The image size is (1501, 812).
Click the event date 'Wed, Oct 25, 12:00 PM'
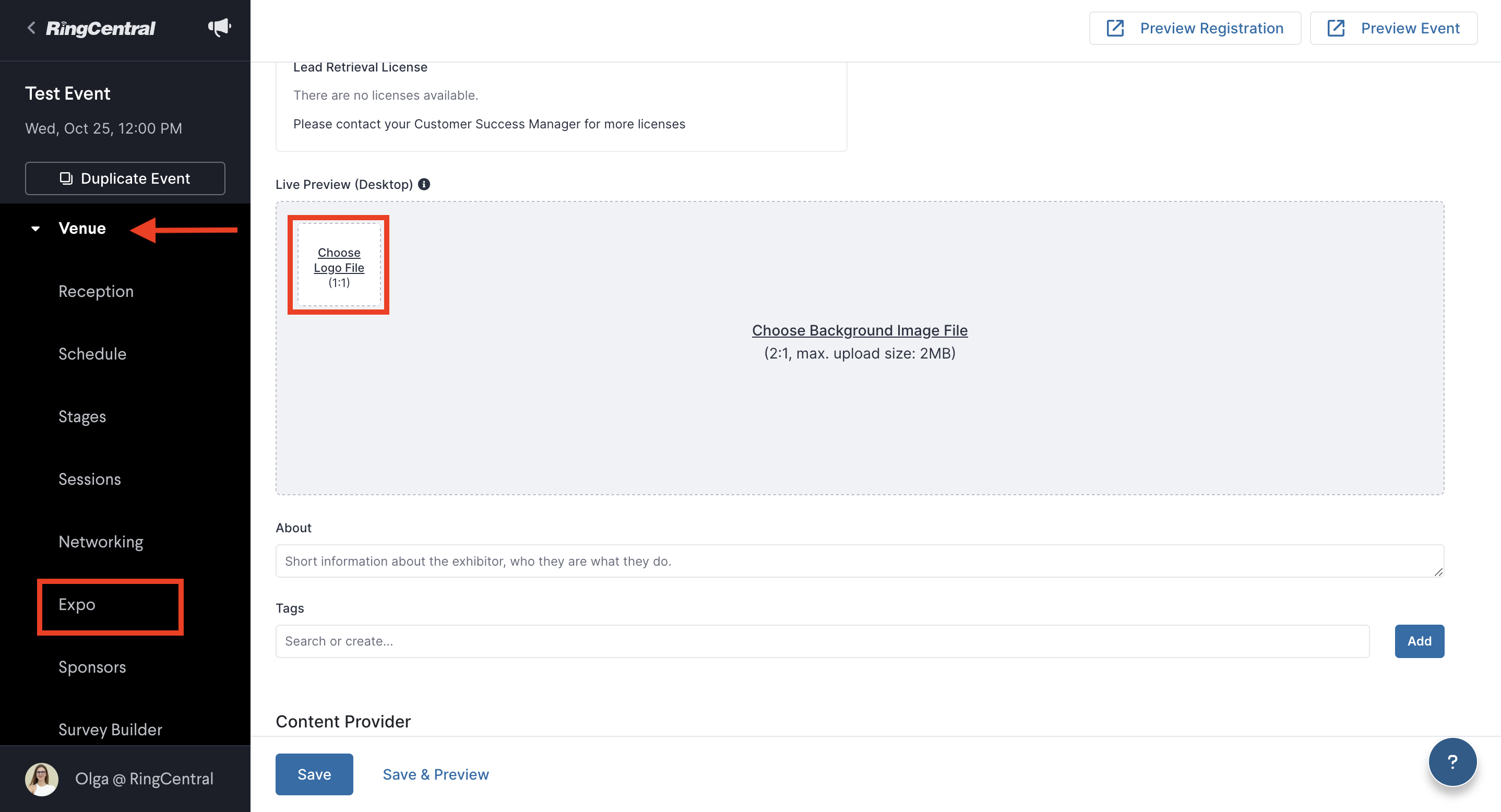point(104,128)
